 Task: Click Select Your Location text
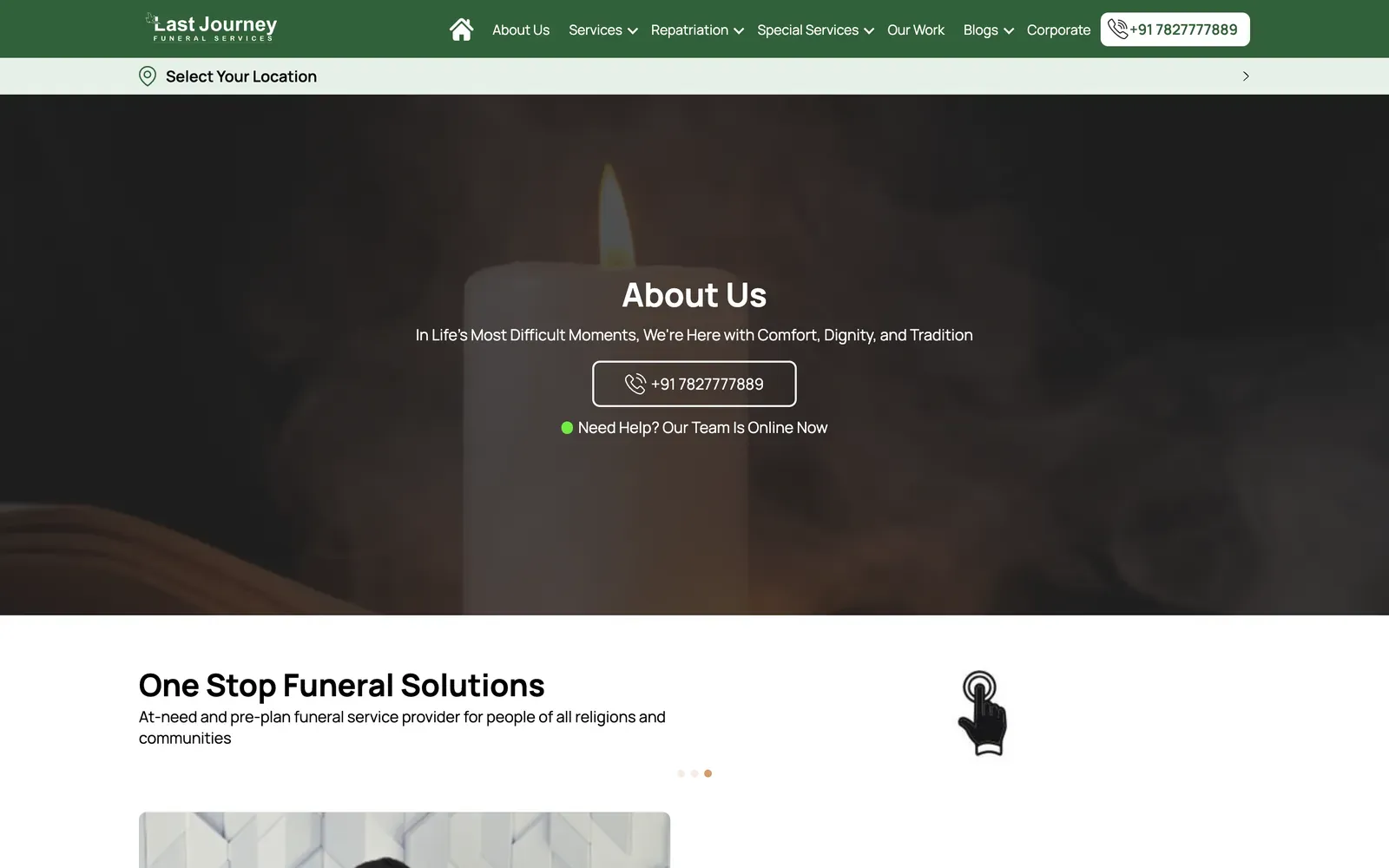tap(241, 76)
